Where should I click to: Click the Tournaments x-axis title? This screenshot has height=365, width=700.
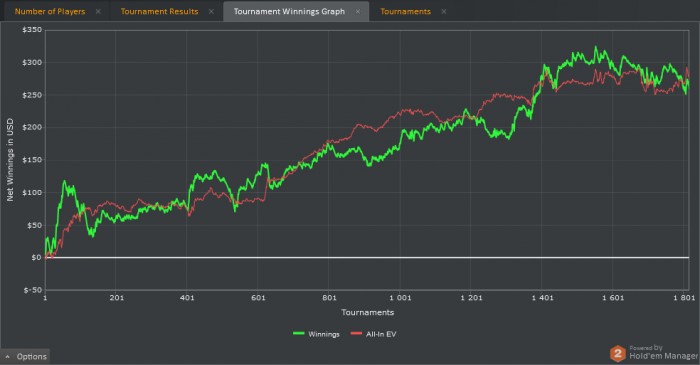click(x=367, y=312)
